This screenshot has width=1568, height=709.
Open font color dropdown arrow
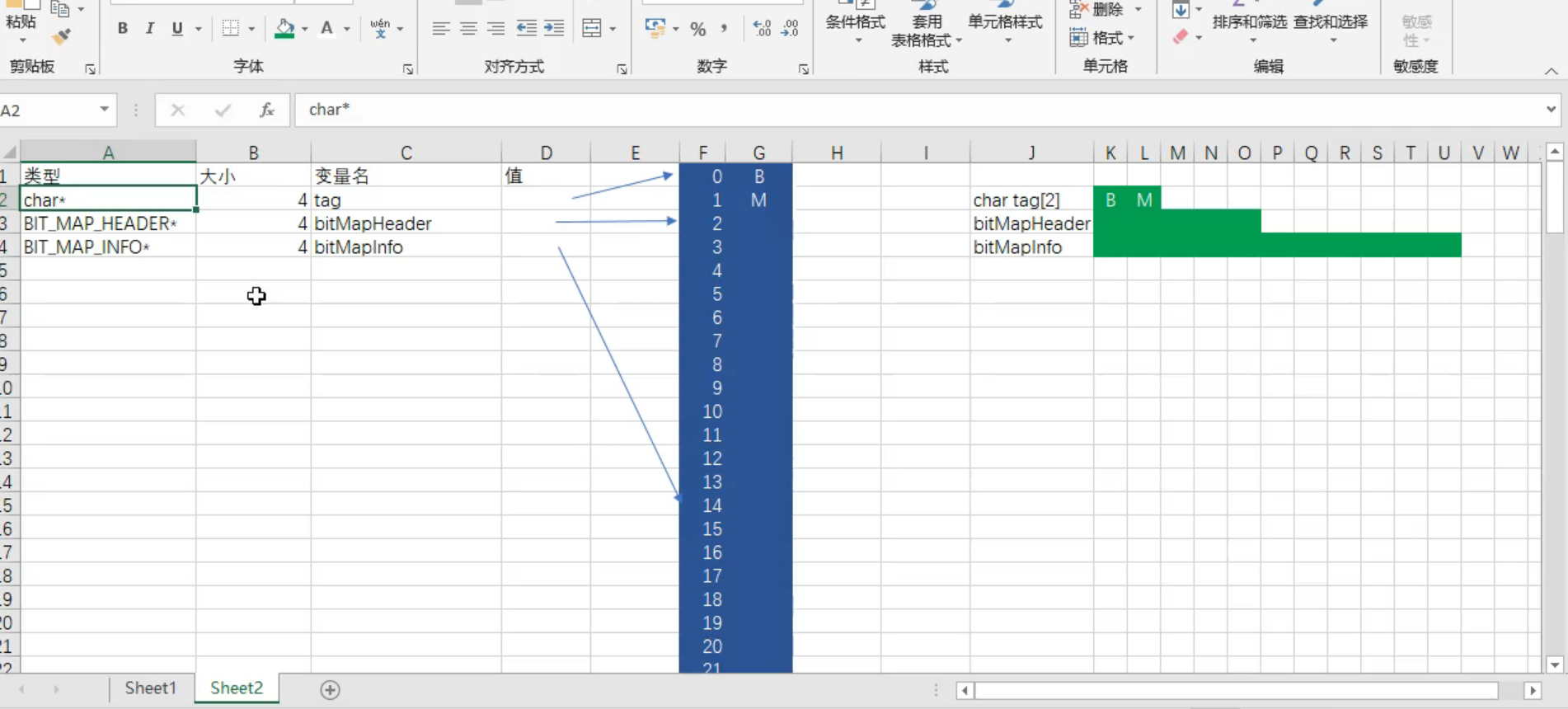coord(347,29)
